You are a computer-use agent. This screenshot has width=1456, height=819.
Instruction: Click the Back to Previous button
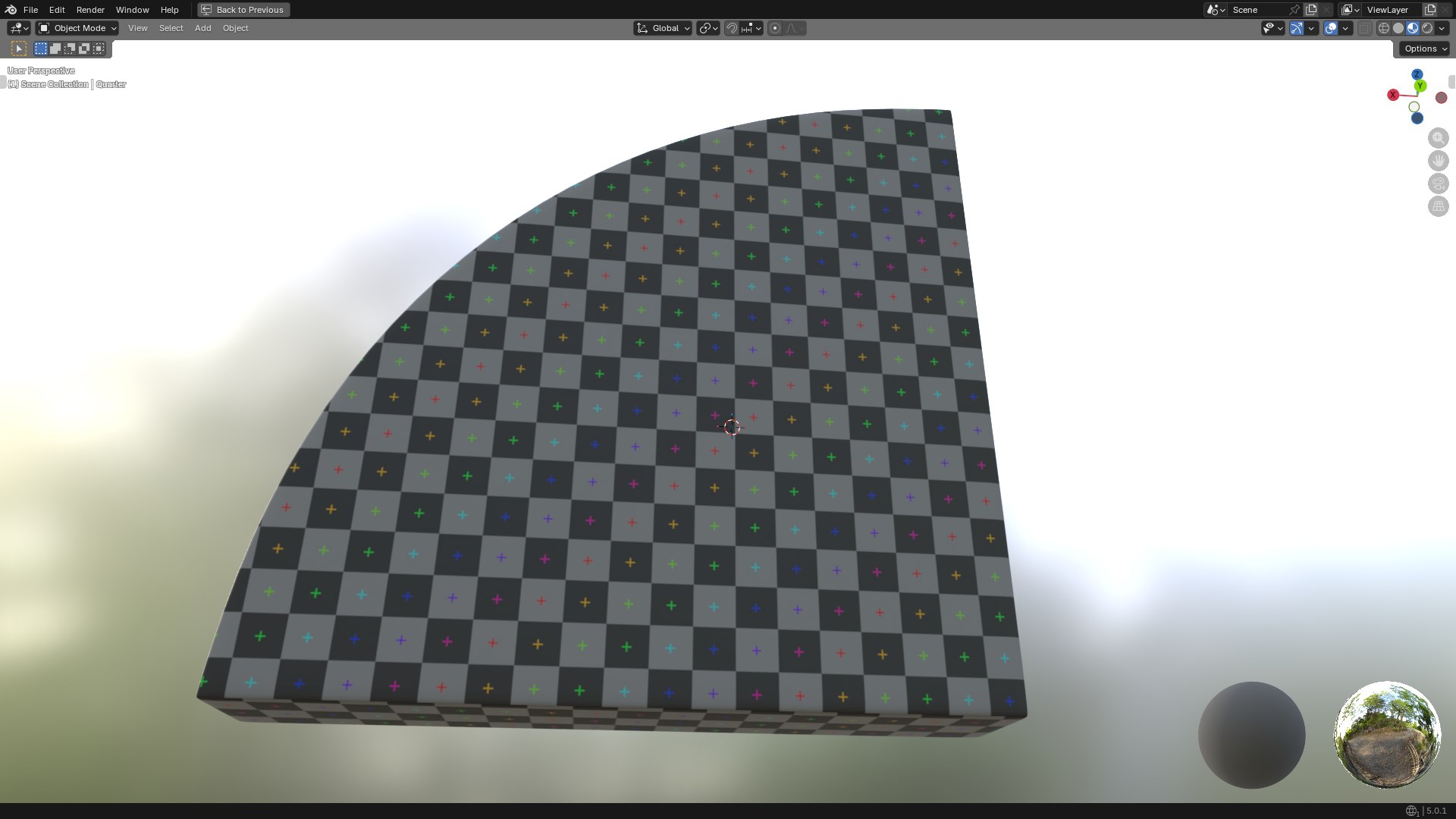tap(243, 10)
